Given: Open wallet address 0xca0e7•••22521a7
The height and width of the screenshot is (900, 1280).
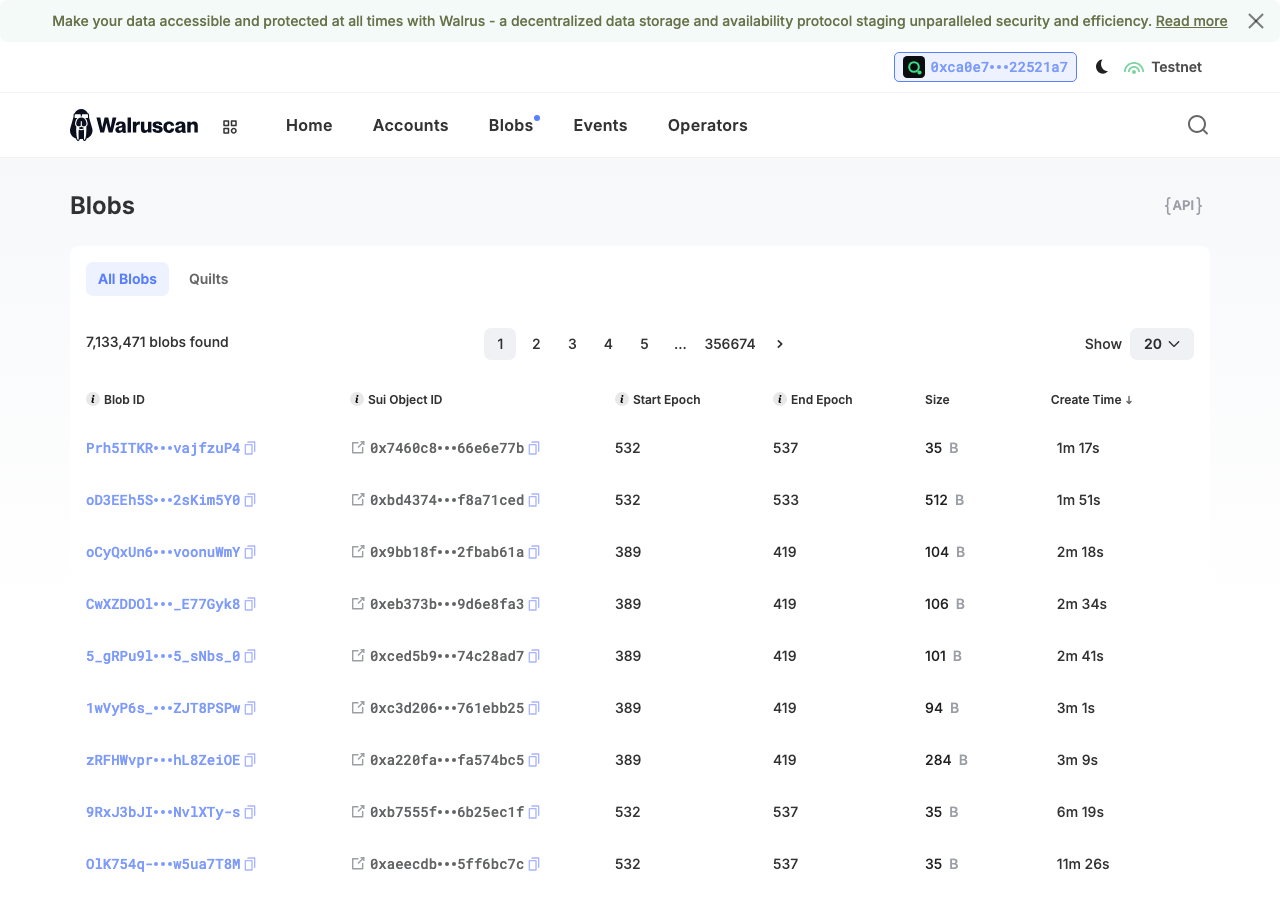Looking at the screenshot, I should tap(985, 67).
